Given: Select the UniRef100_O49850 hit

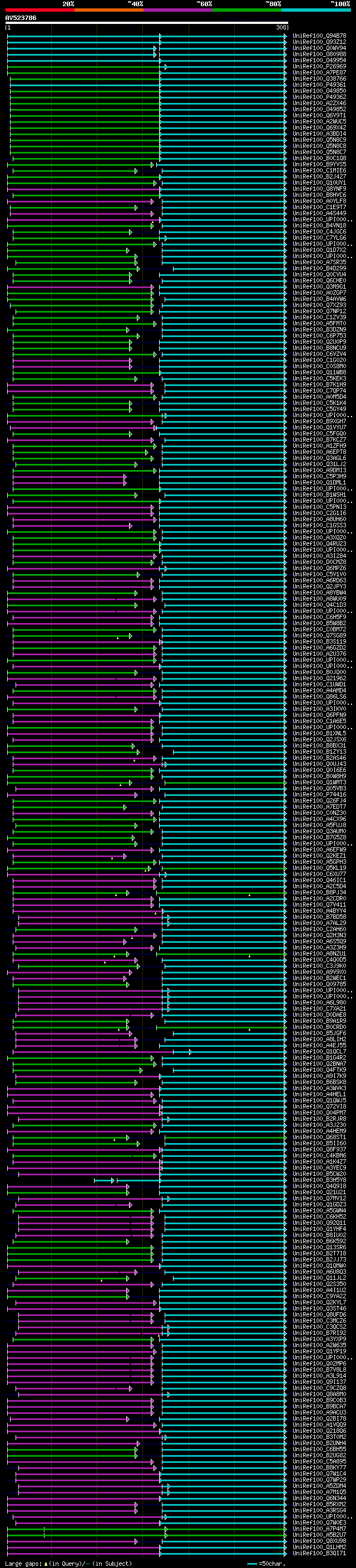Looking at the screenshot, I should click(319, 91).
